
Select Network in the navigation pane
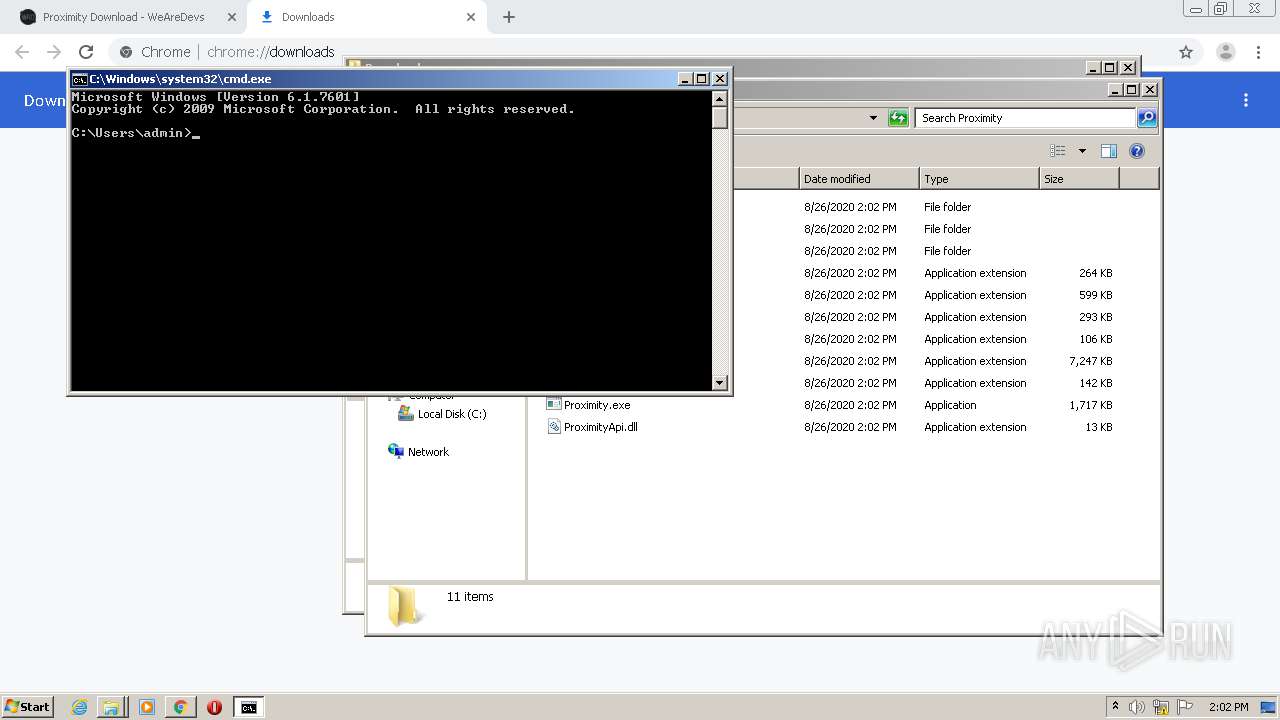coord(428,452)
